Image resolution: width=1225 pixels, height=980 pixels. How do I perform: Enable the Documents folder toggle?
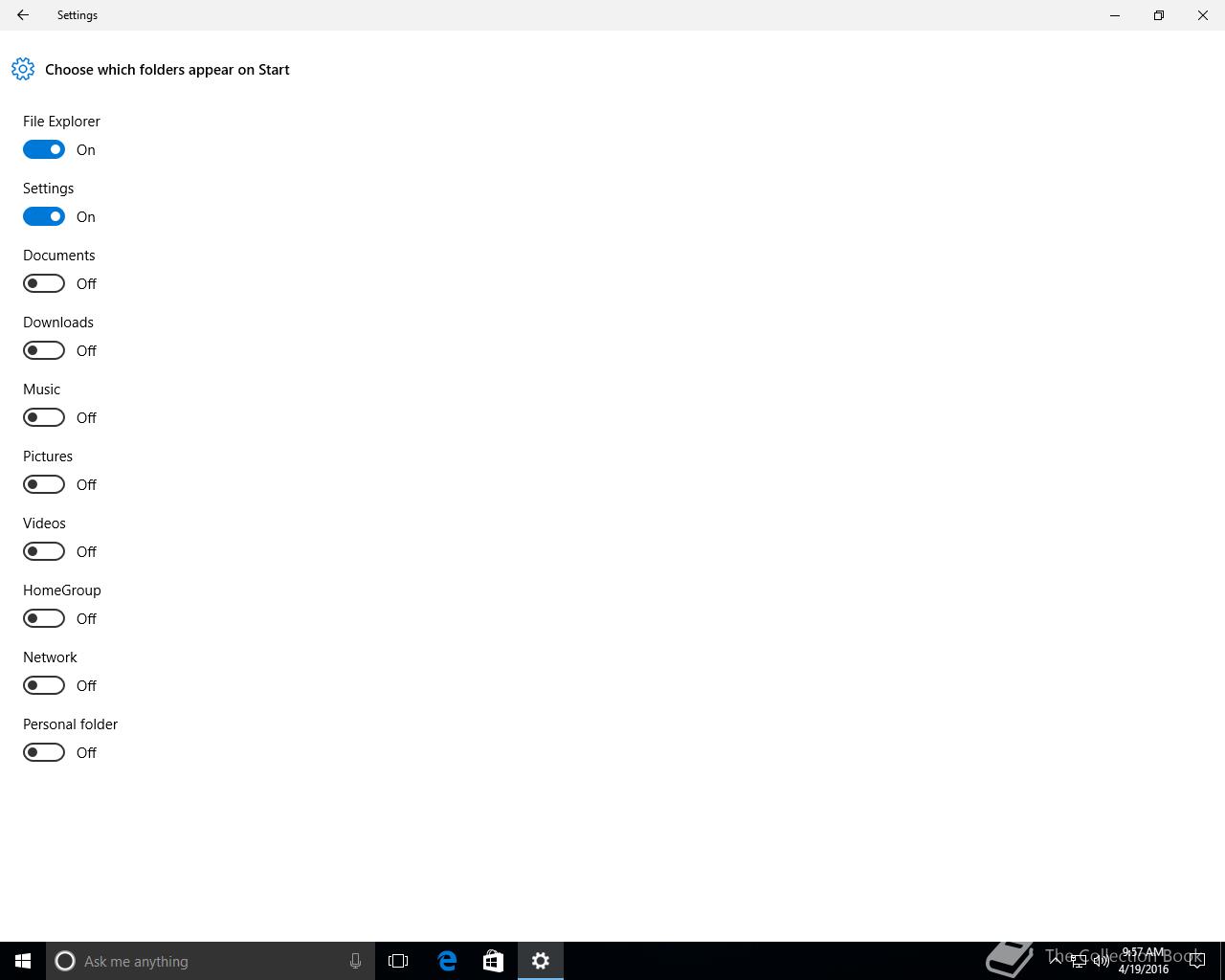pyautogui.click(x=44, y=283)
